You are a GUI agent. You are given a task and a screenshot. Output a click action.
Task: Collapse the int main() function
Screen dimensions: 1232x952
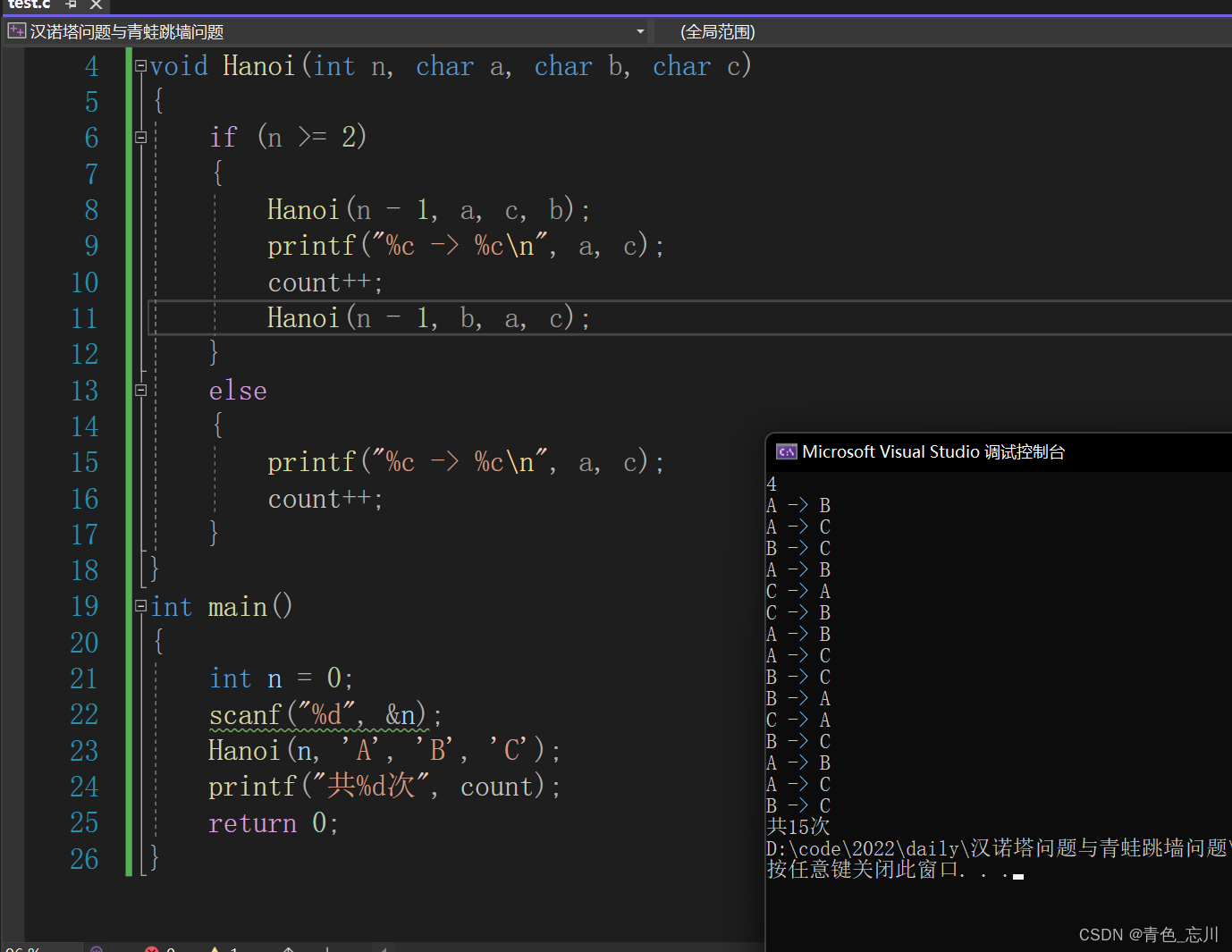(x=140, y=606)
